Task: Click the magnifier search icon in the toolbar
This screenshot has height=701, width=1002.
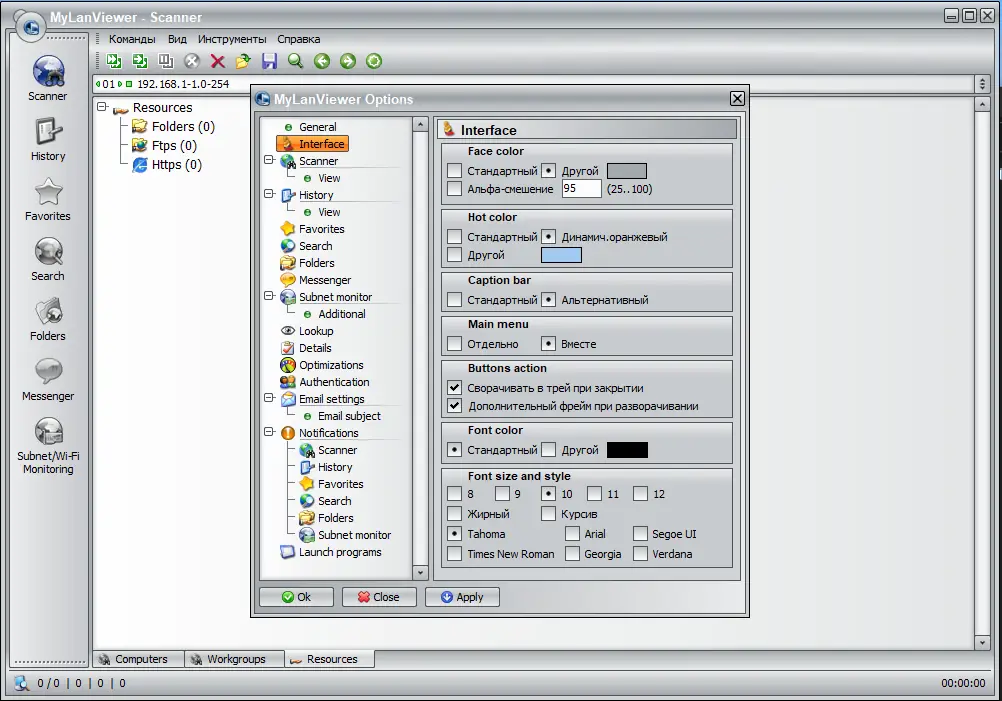Action: (x=295, y=61)
